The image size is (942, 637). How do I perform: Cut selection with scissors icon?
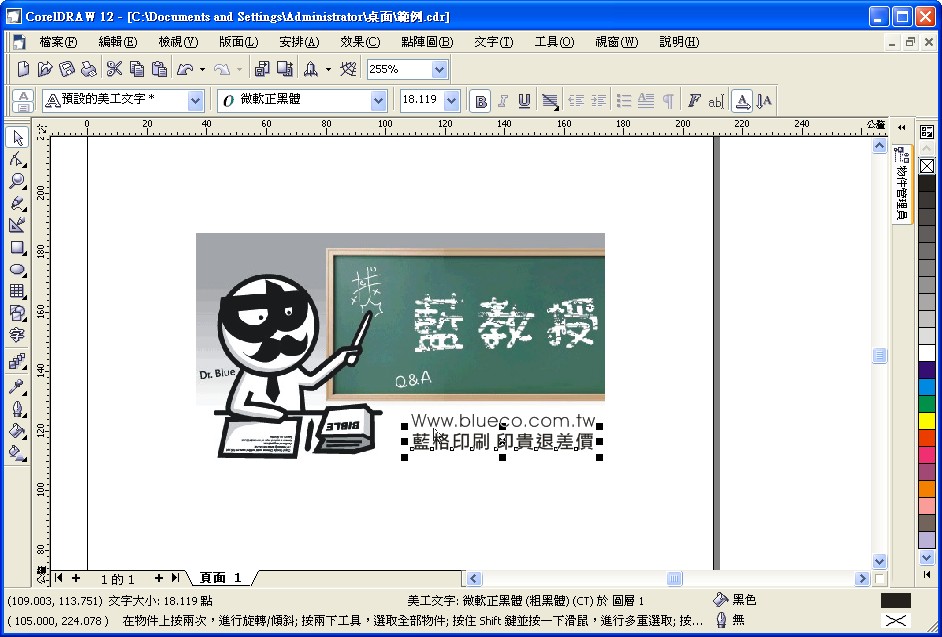pyautogui.click(x=114, y=69)
